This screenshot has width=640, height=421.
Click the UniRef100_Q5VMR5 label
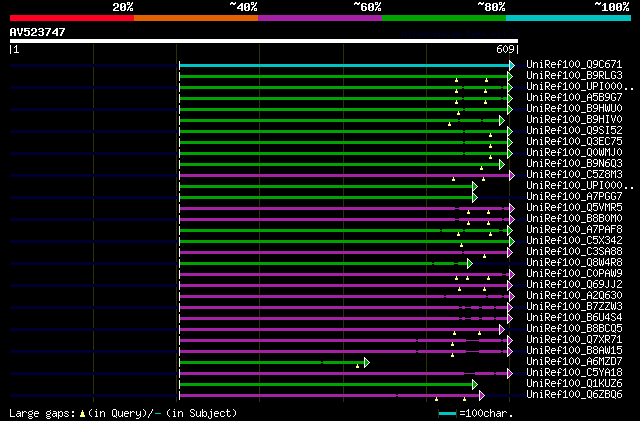click(574, 208)
